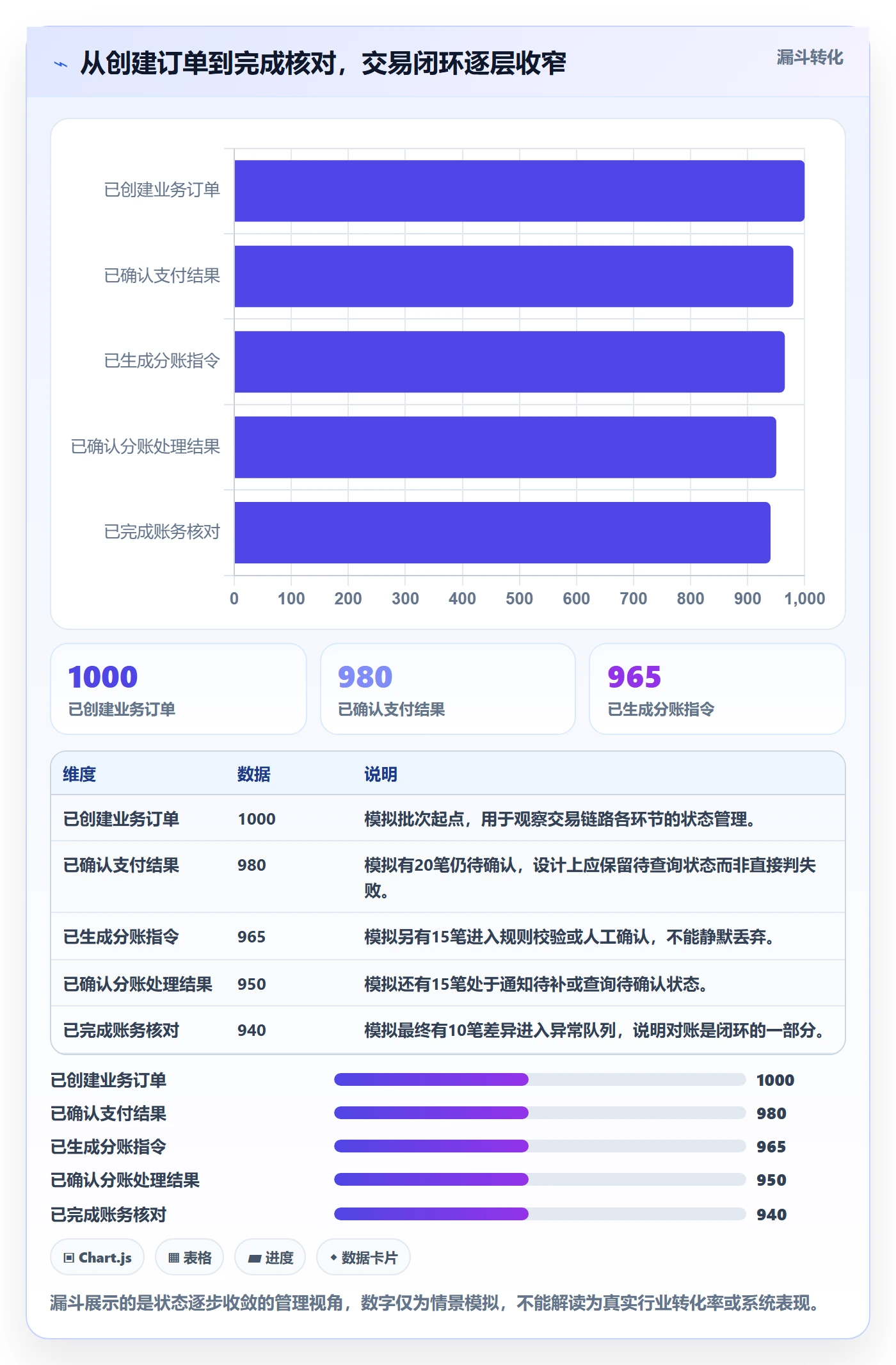Image resolution: width=896 pixels, height=1365 pixels.
Task: Click progress bar for 已创建业务订单
Action: (540, 1079)
